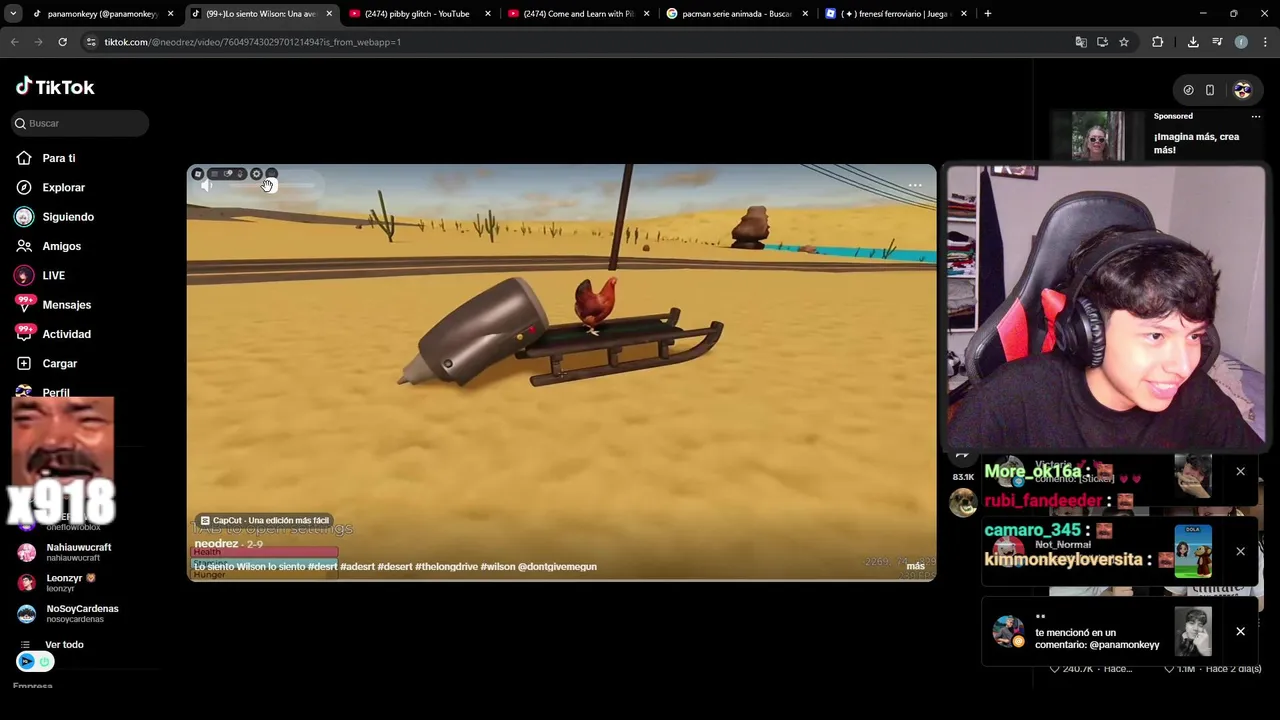Open the Actividad notifications
This screenshot has height=720, width=1280.
[x=66, y=334]
